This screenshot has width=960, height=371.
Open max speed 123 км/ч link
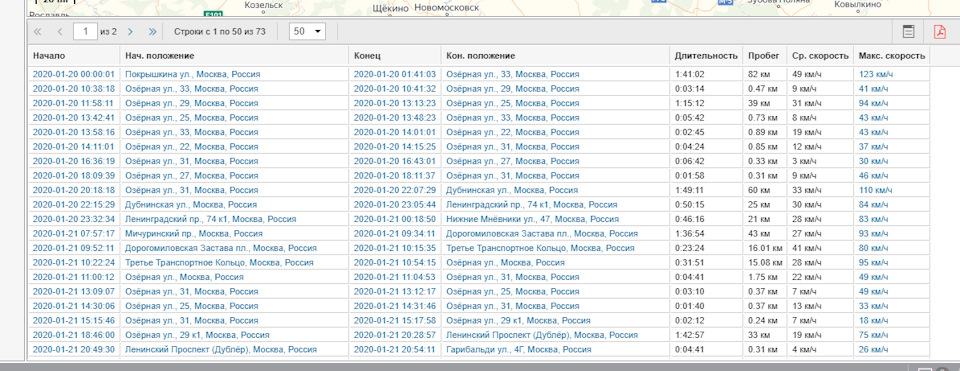[876, 74]
